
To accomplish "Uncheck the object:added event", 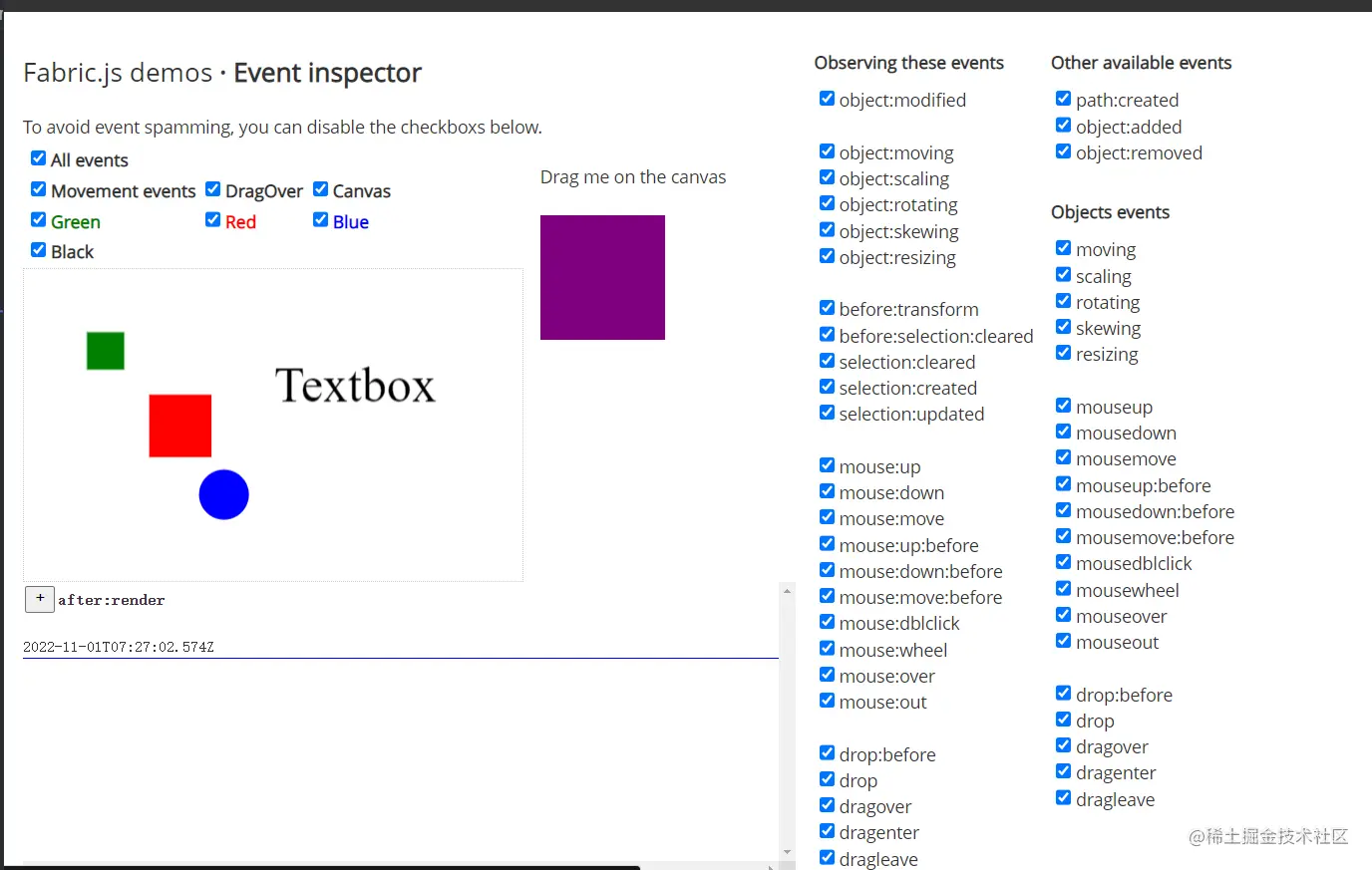I will tap(1063, 126).
